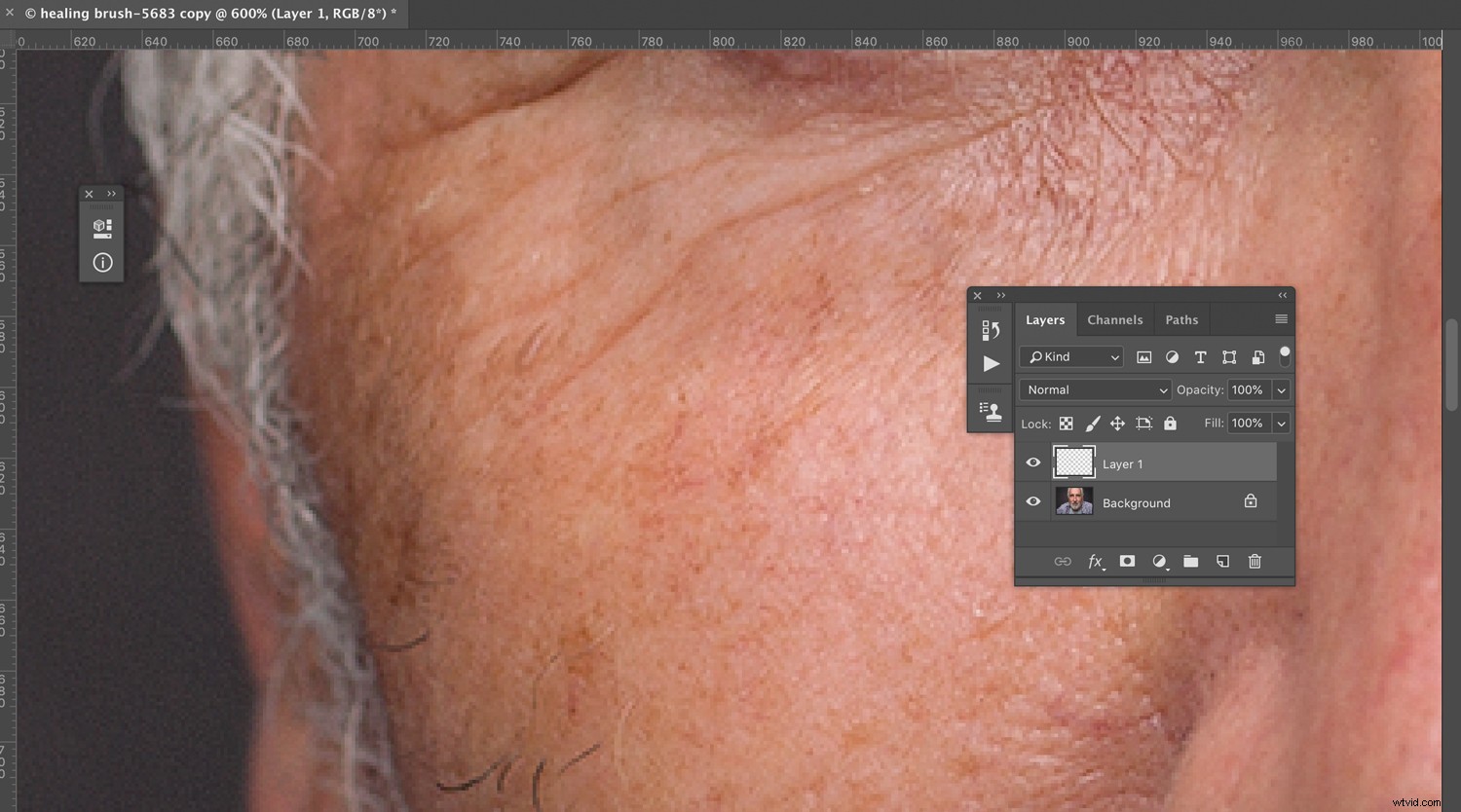Screen dimensions: 1461x812
Task: Click the new group folder icon
Action: 1190,561
